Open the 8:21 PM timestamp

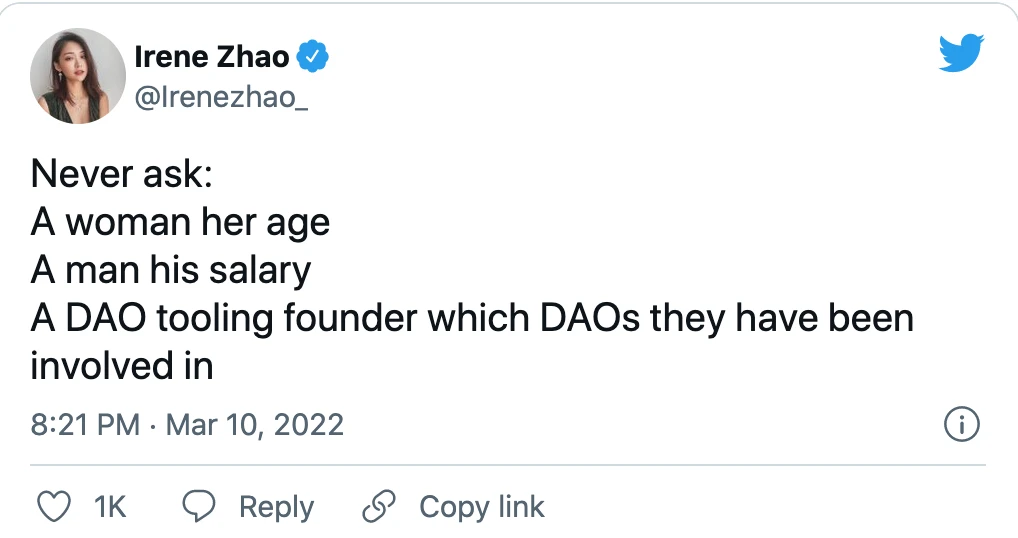click(85, 424)
